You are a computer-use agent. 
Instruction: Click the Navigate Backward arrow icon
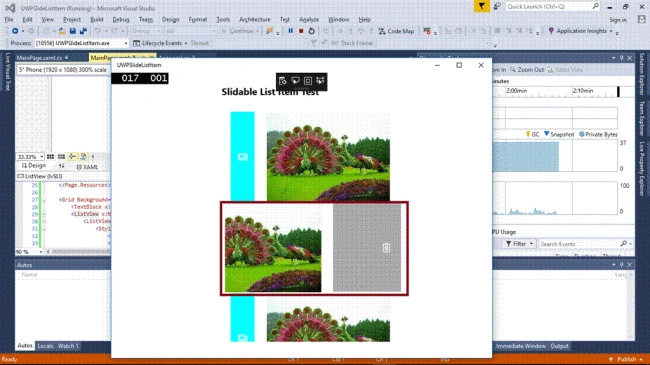(15, 31)
